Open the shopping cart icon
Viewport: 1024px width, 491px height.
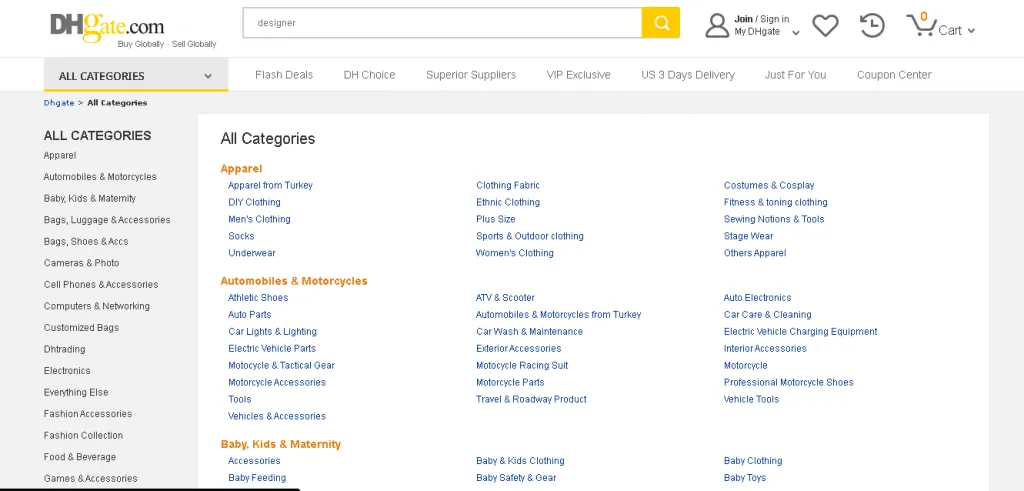921,25
